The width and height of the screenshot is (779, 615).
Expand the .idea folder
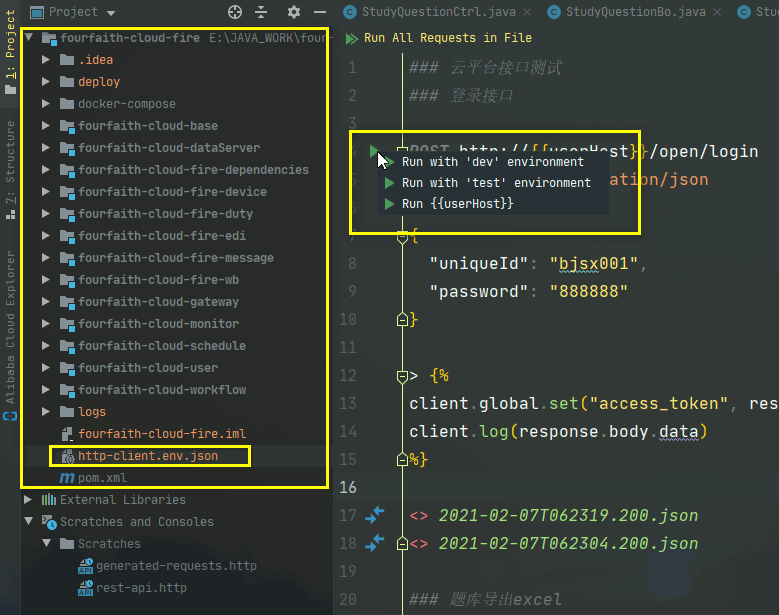point(46,60)
